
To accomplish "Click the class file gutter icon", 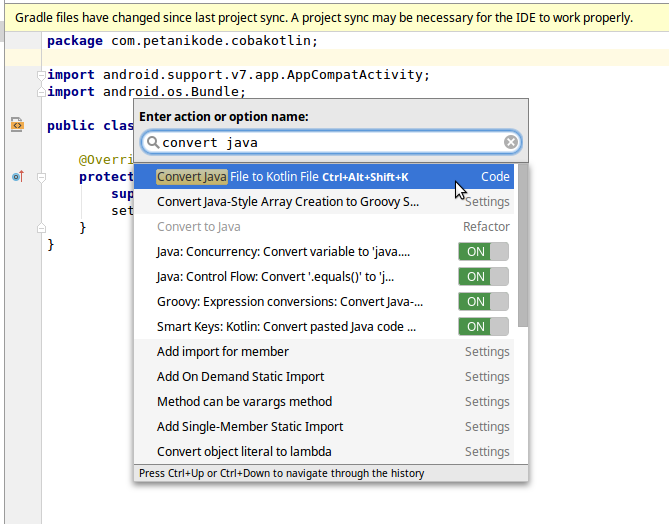I will (17, 125).
